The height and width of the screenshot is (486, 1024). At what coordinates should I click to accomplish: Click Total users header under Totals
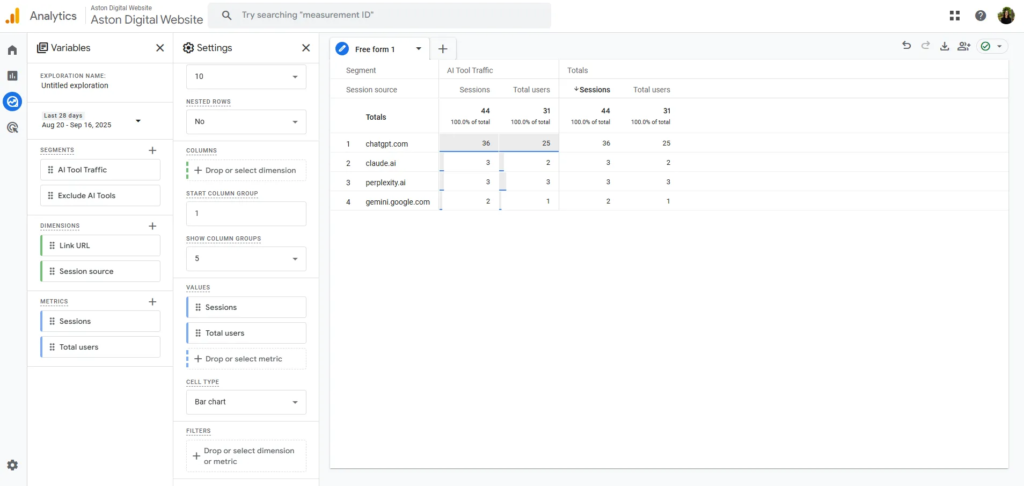coord(651,89)
